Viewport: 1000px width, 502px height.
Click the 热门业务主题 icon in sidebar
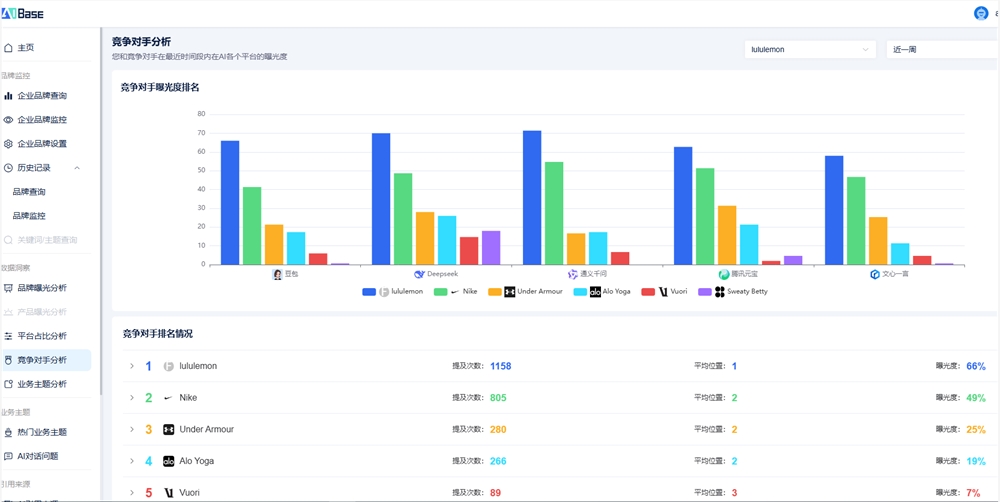9,432
